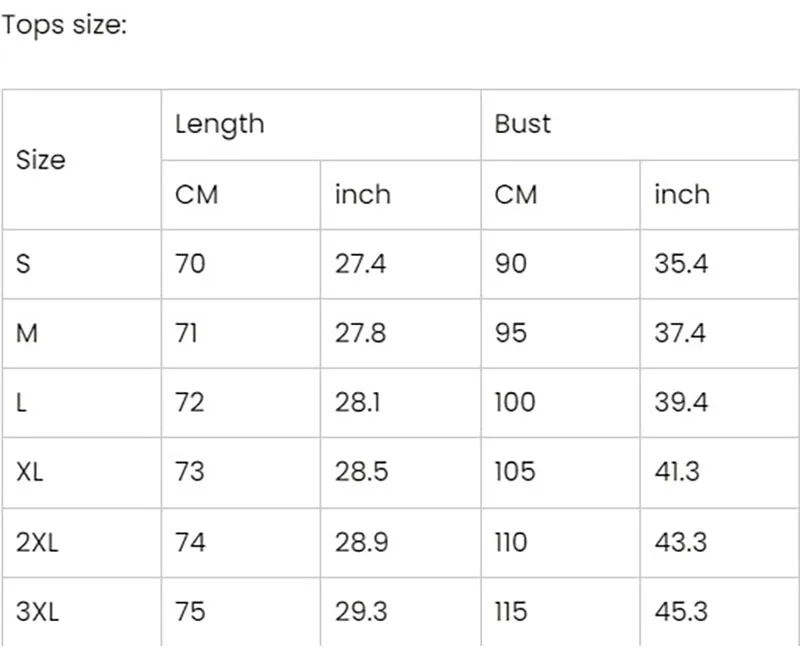Screen dimensions: 800x656
Task: Select the 74 CM length cell
Action: tap(241, 542)
